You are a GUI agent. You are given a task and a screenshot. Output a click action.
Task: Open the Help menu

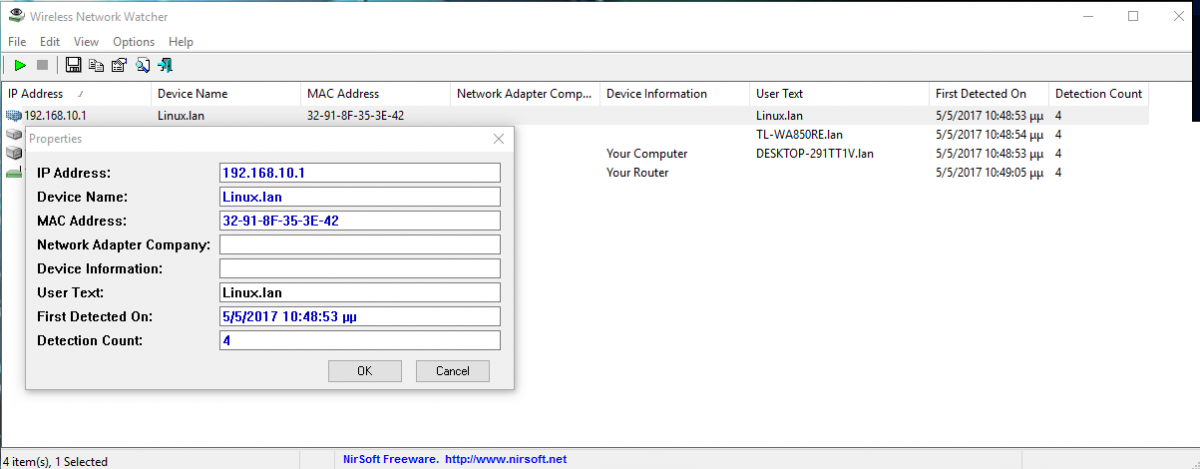[181, 42]
